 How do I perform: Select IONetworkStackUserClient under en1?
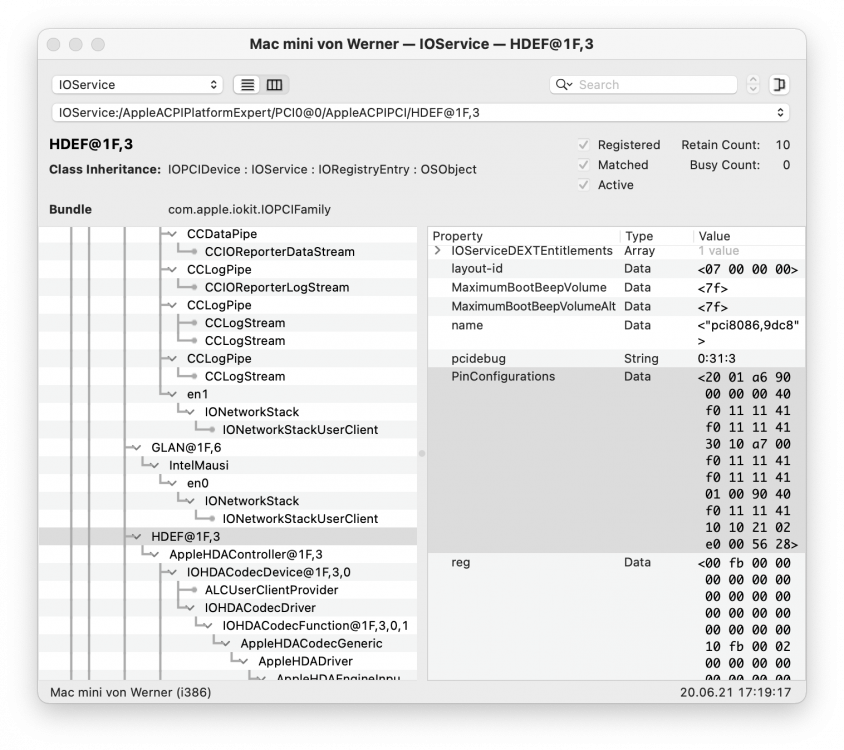tap(228, 430)
